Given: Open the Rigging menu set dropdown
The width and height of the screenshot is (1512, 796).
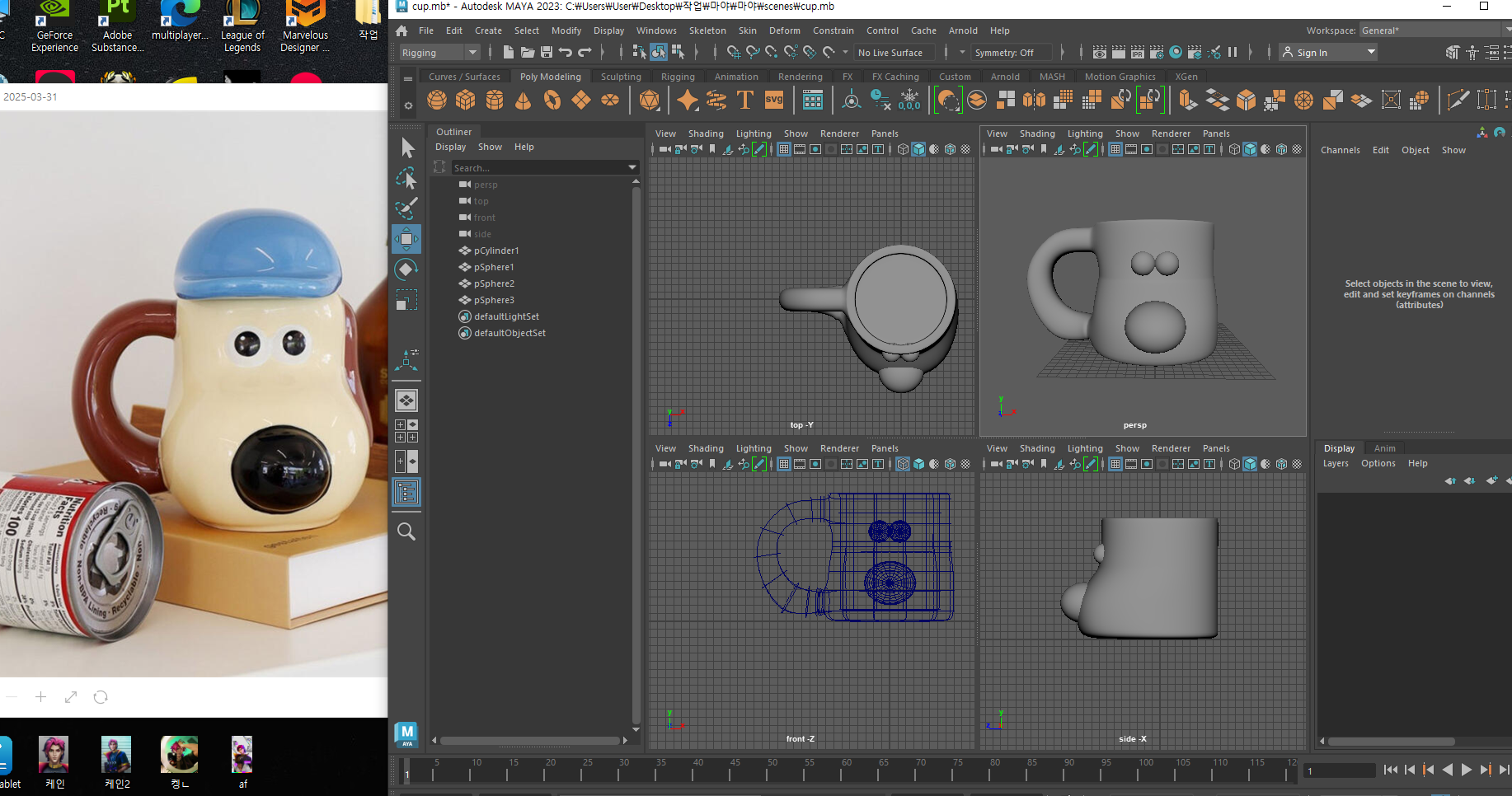Looking at the screenshot, I should (x=439, y=52).
